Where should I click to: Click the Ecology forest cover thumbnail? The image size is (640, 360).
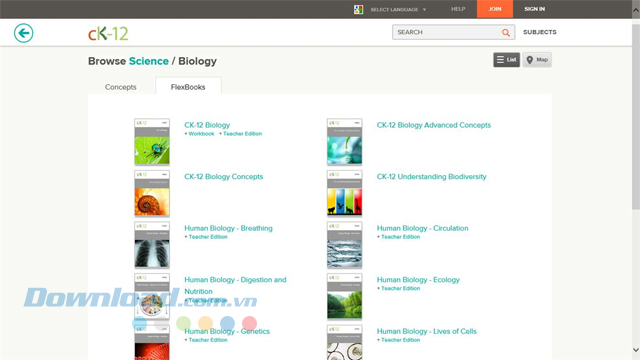coord(344,296)
